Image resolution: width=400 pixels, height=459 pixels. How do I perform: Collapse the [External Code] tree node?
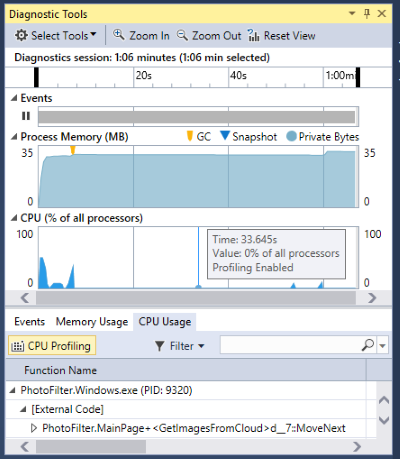point(23,409)
